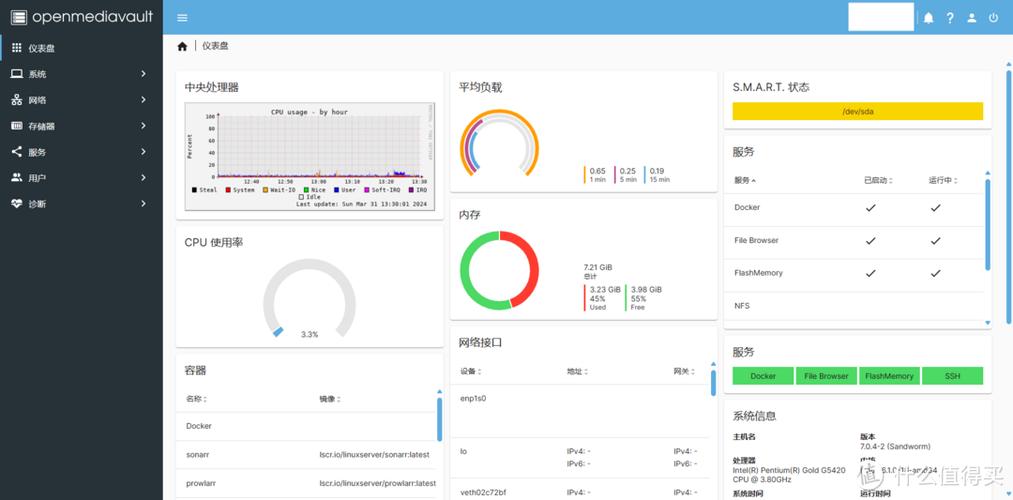Screen dimensions: 1013x500
Task: Click the green FlashMemory badge
Action: coord(889,376)
